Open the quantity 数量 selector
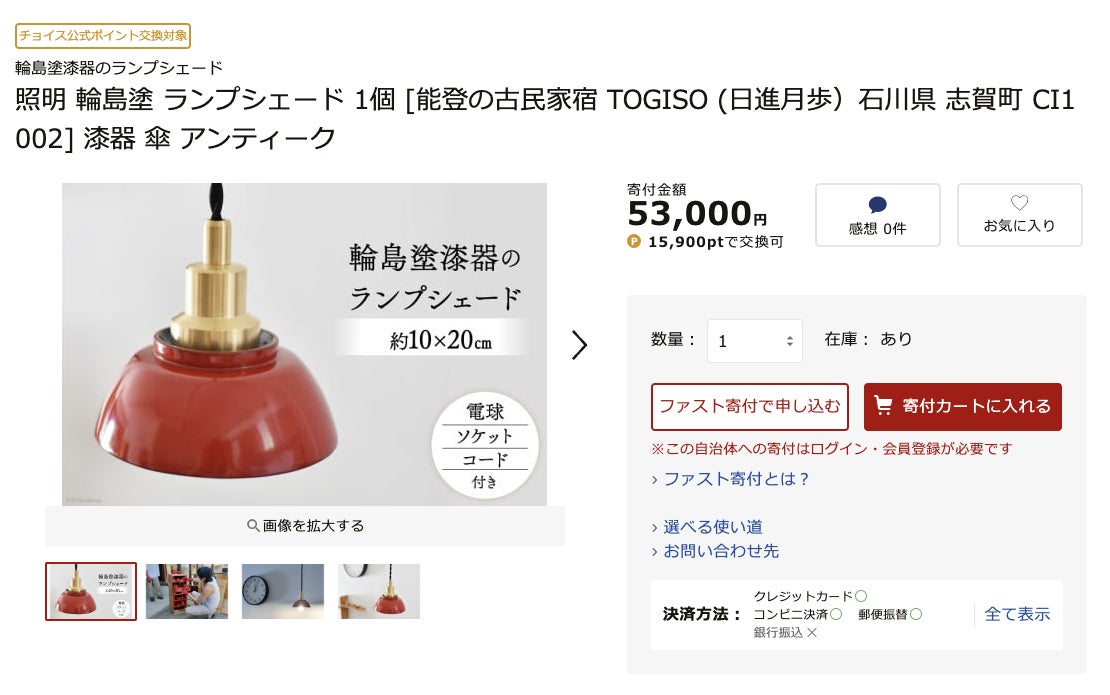The height and width of the screenshot is (695, 1110). (x=755, y=341)
